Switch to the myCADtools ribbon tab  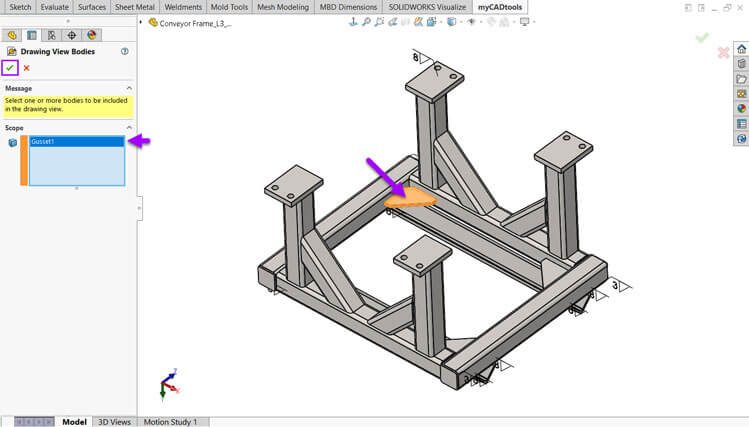click(x=500, y=7)
